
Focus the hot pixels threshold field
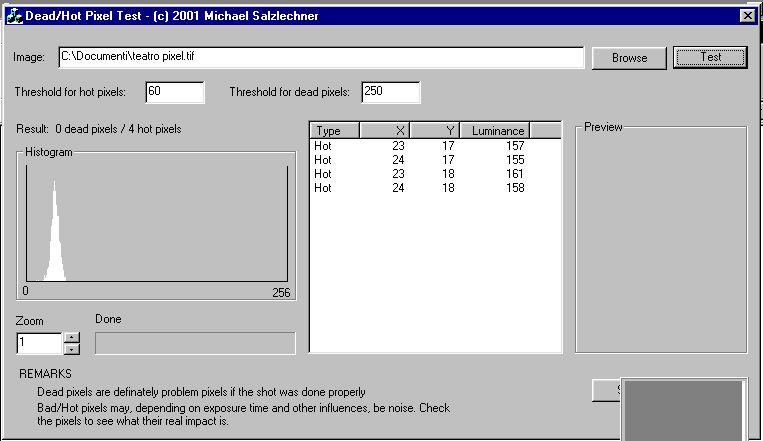[174, 92]
